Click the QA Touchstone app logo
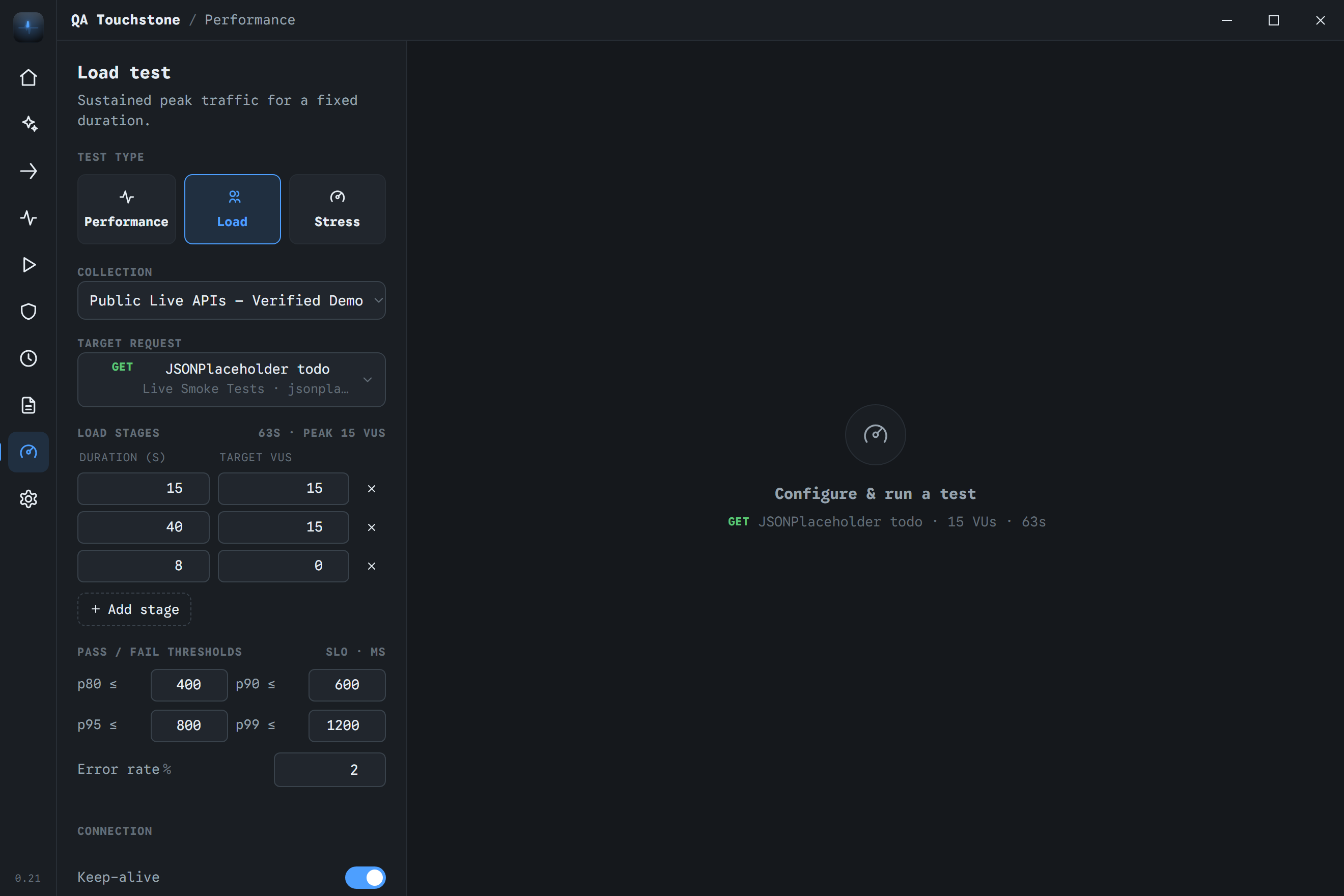 coord(28,27)
